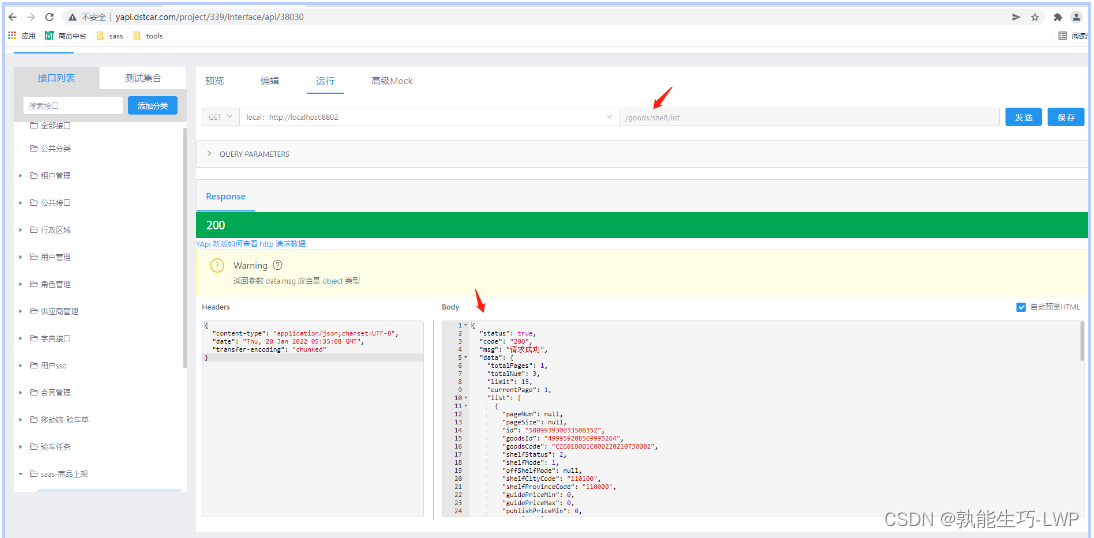Screen dimensions: 1094x538
Task: Click the /goods/shelf/list path field
Action: pos(809,117)
